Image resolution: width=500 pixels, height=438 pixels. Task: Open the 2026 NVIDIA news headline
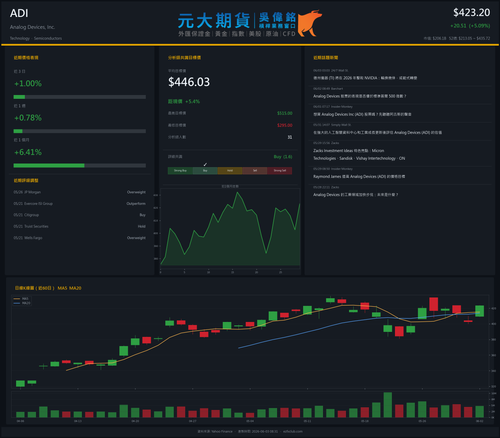[x=365, y=78]
